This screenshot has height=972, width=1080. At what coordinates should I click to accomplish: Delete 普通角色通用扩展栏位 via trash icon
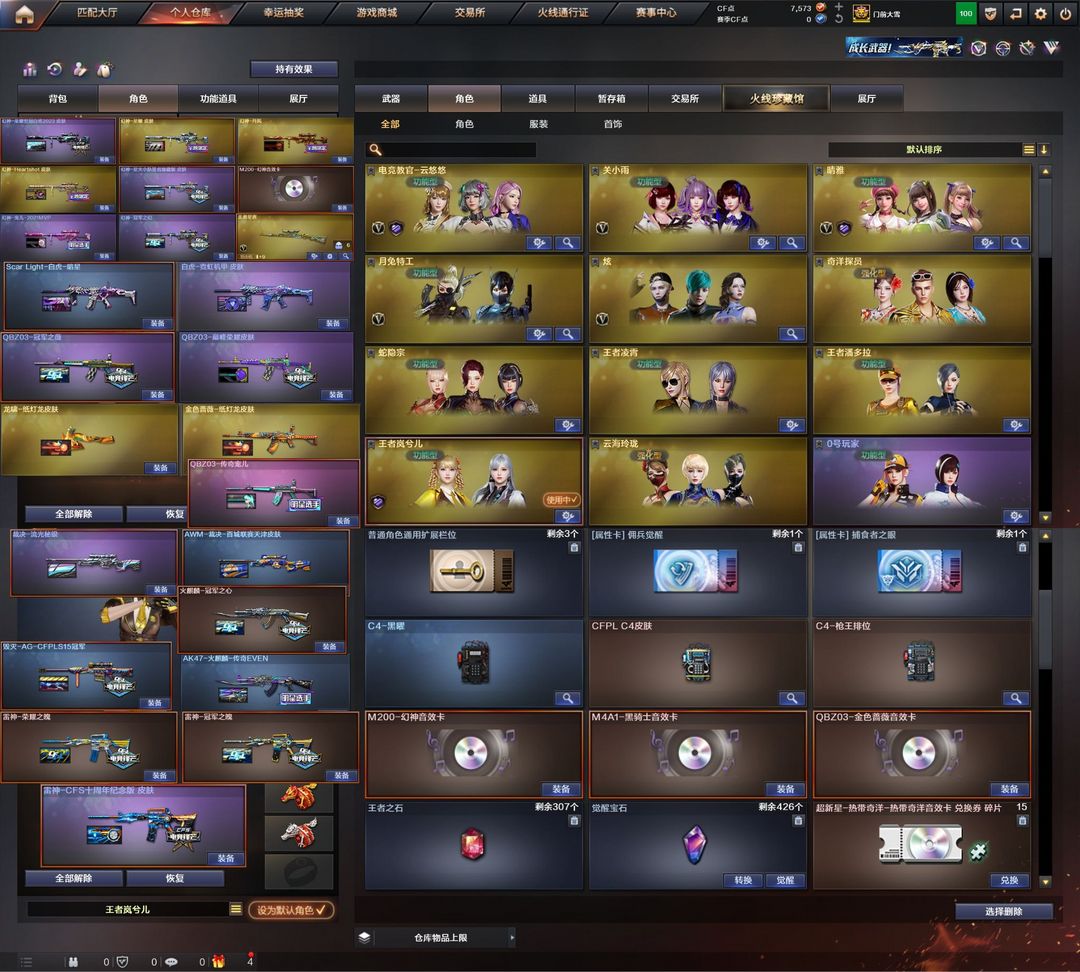[x=574, y=547]
